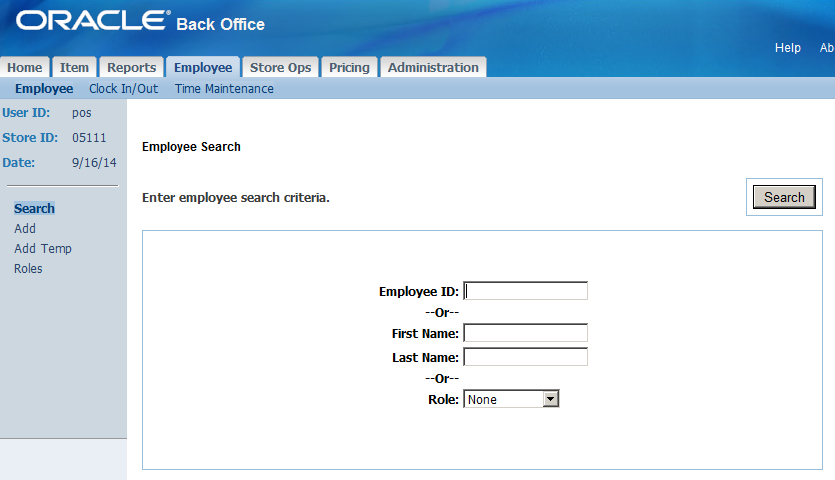This screenshot has width=835, height=480.
Task: Click the Employee Search heading
Action: tap(191, 147)
